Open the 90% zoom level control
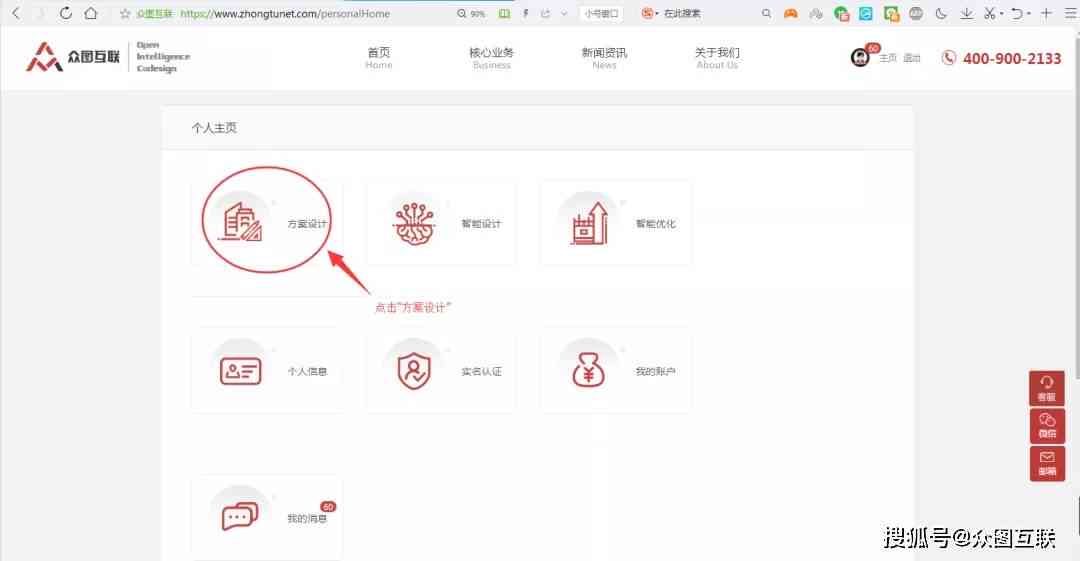Screen dimensions: 1080x561 [x=471, y=14]
